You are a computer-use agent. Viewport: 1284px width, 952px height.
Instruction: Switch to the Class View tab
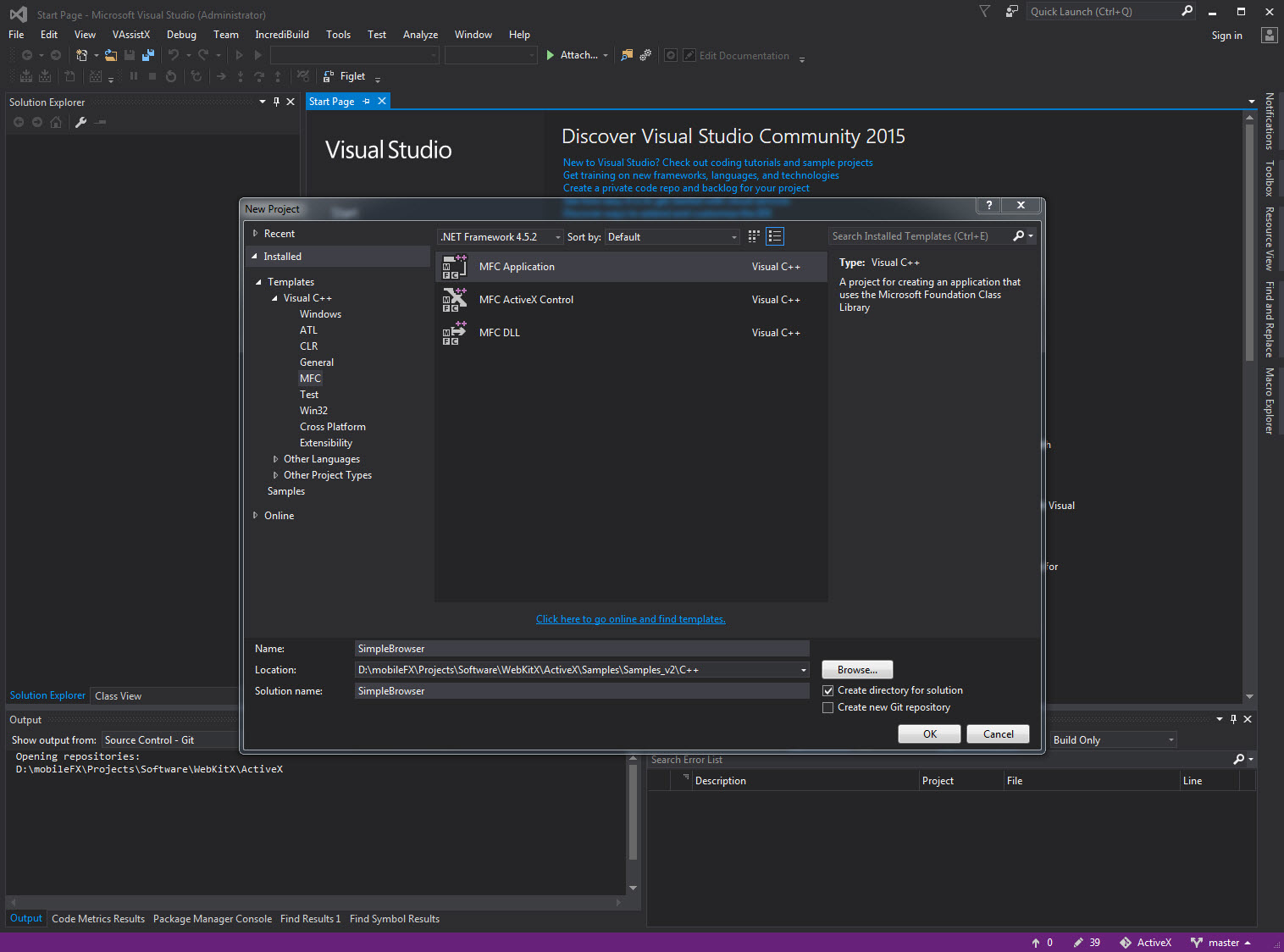point(118,695)
